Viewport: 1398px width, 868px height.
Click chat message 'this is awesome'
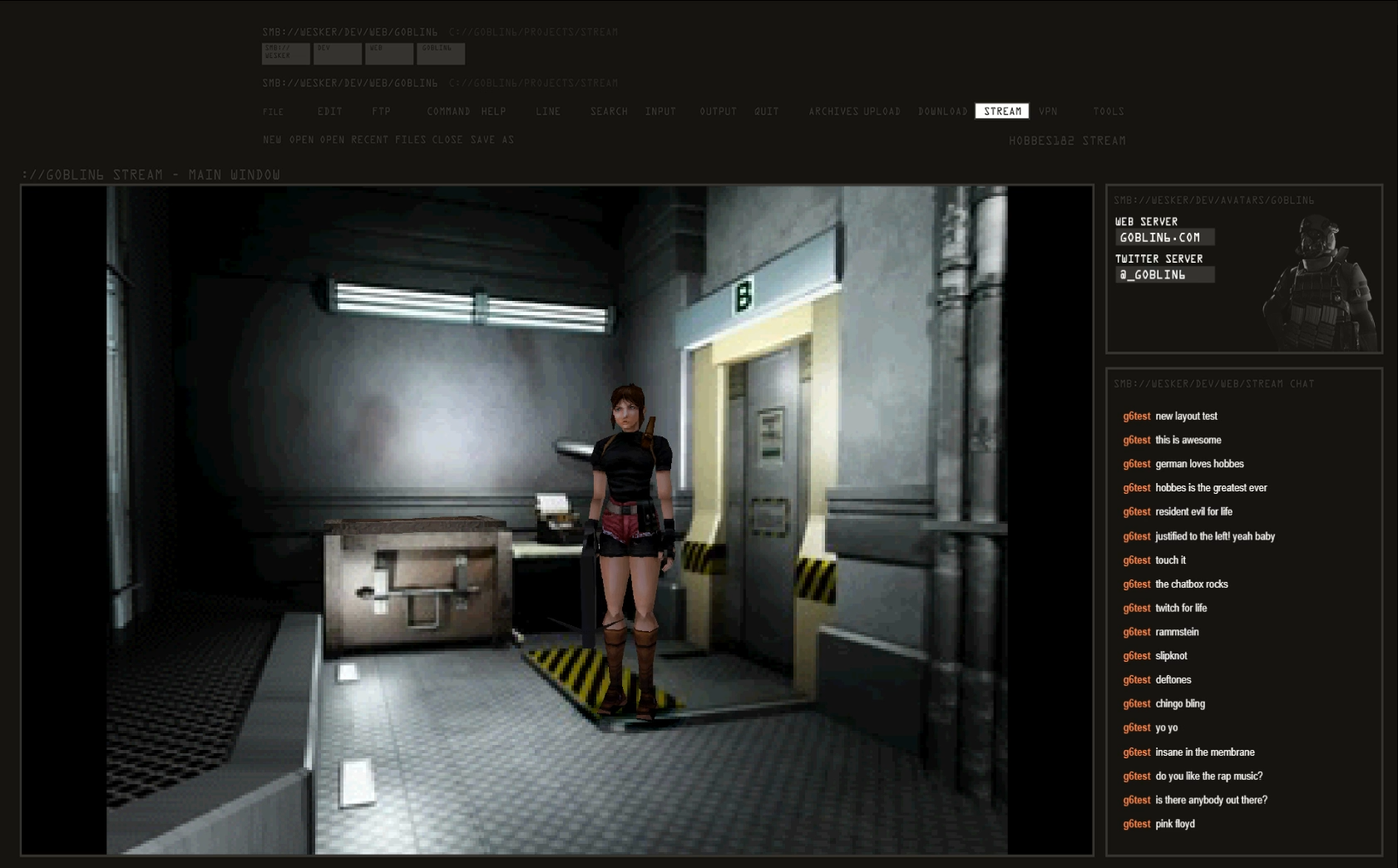[x=1188, y=441]
